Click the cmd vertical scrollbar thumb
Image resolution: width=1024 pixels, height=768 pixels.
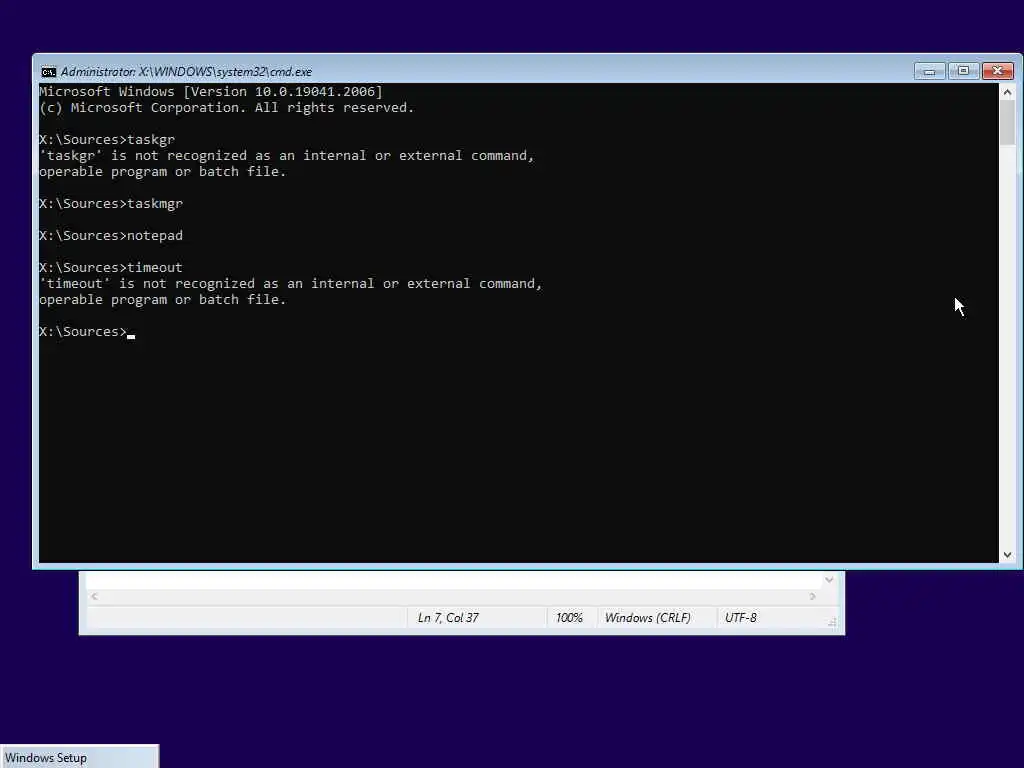[1007, 123]
